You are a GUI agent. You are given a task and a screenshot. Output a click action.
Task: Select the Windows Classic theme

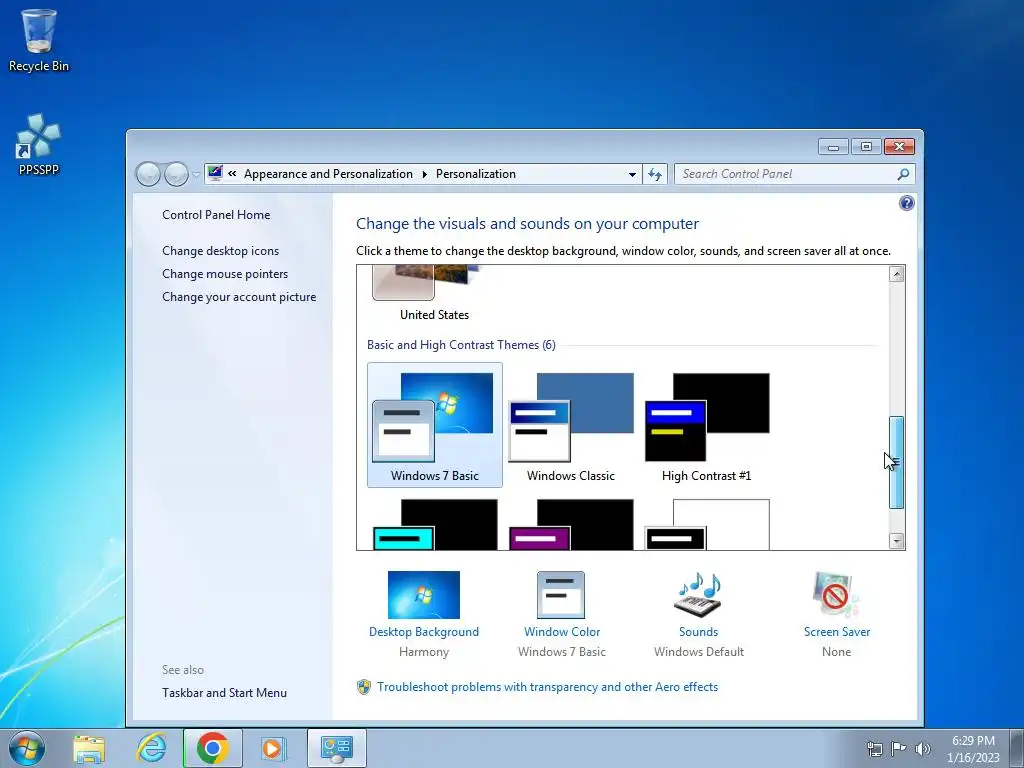pyautogui.click(x=571, y=425)
